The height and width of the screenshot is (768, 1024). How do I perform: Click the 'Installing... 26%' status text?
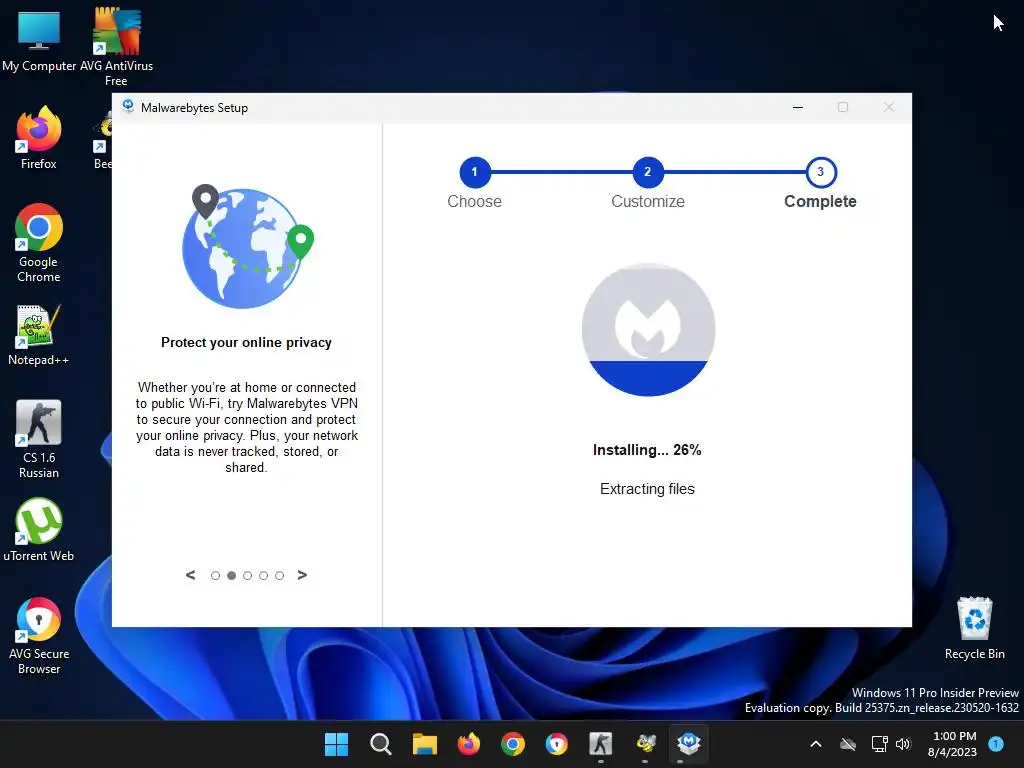point(647,450)
